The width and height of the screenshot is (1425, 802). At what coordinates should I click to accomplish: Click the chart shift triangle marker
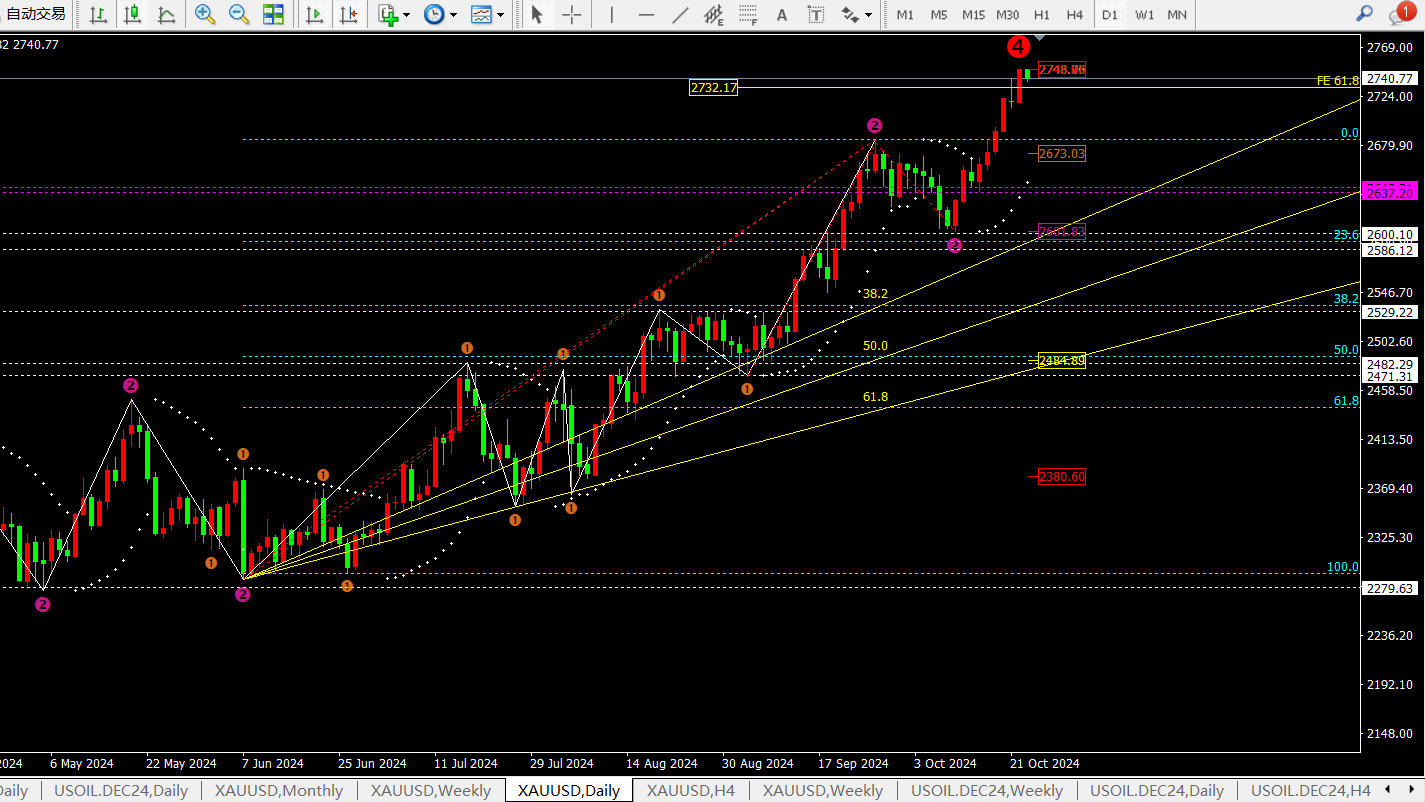(1039, 37)
